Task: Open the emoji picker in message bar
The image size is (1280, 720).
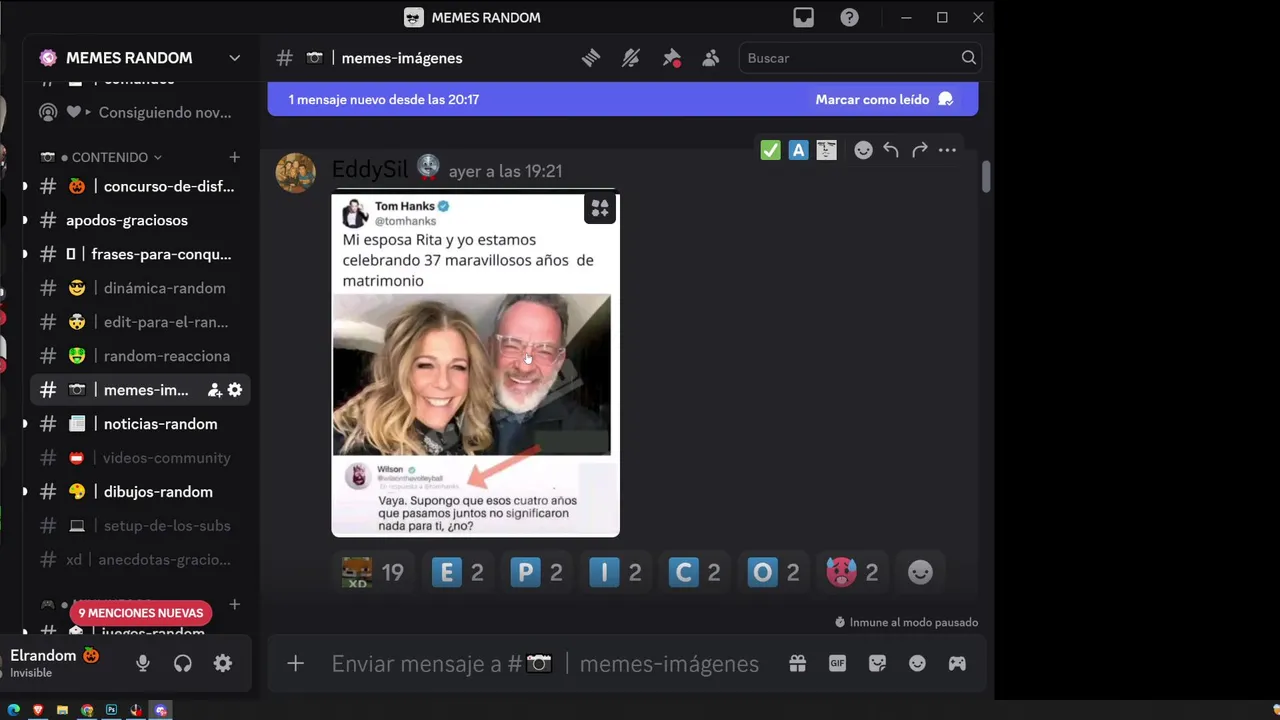Action: tap(917, 663)
